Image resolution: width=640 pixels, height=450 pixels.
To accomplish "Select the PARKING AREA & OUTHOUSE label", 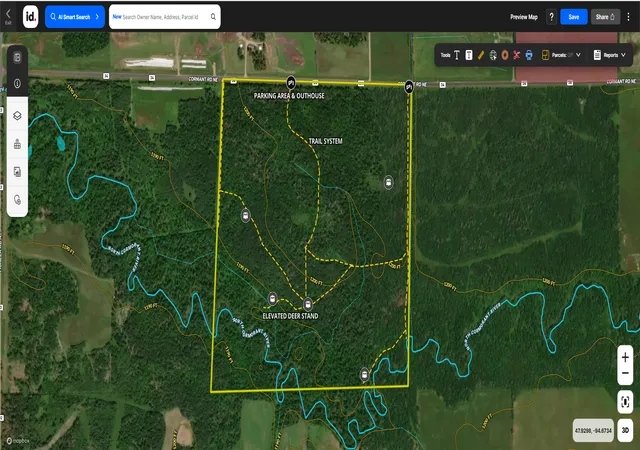I will pyautogui.click(x=289, y=96).
